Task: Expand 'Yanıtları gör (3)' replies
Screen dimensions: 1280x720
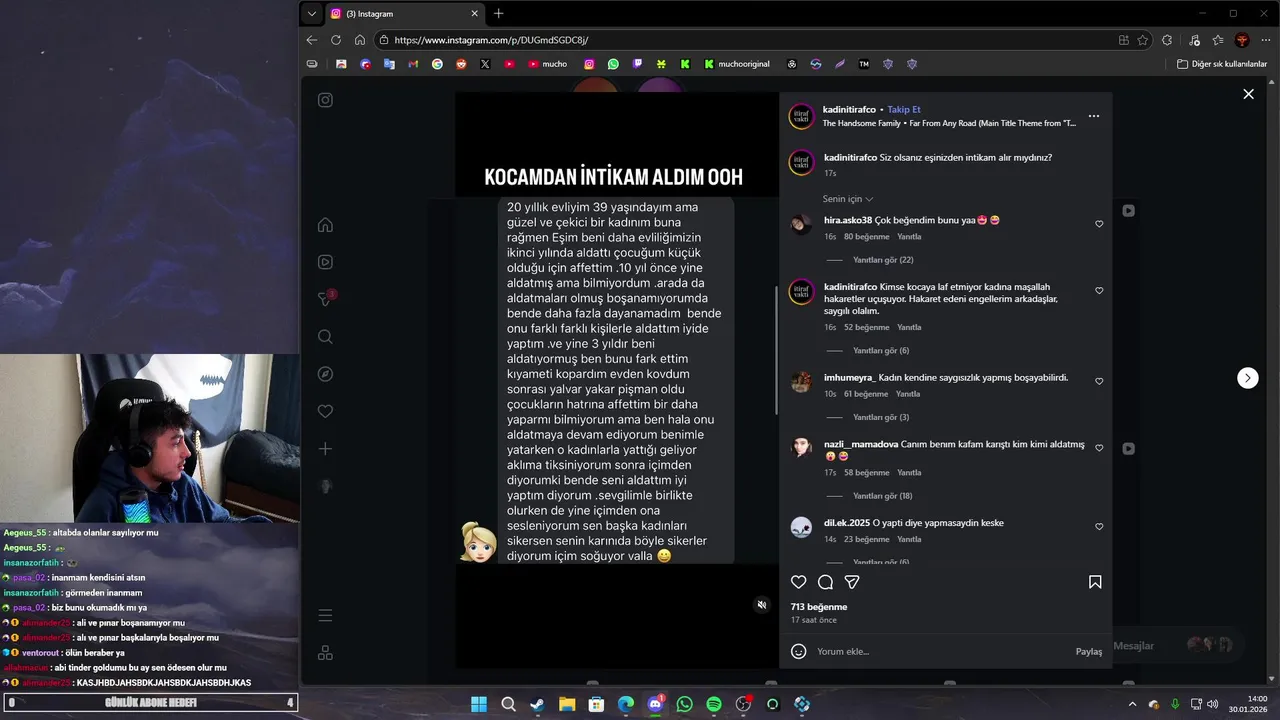Action: click(x=881, y=417)
